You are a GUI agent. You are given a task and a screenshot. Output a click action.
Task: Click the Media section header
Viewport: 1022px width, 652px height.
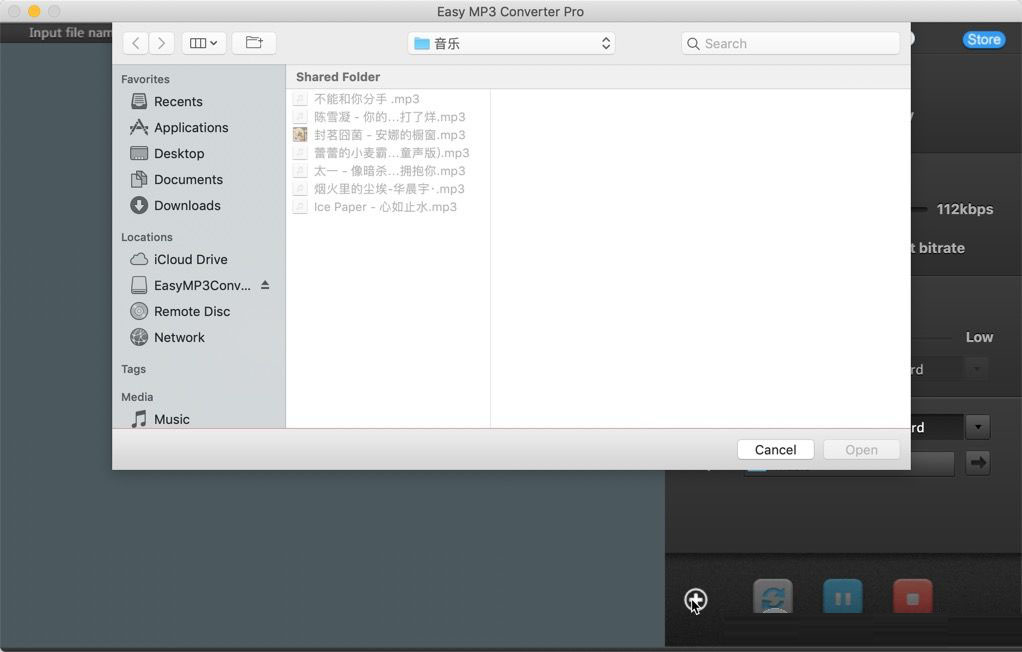(x=137, y=397)
